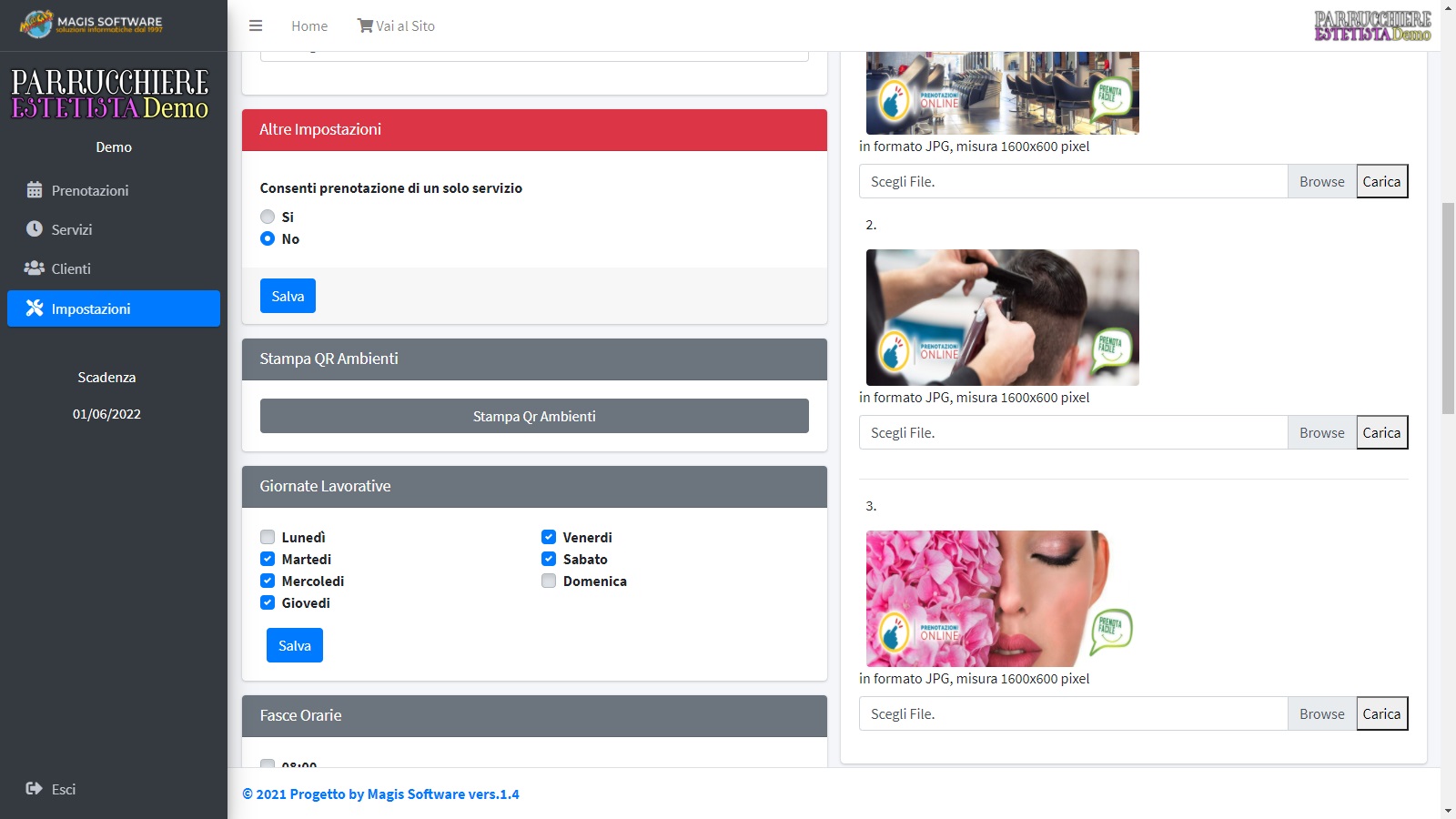
Task: Enable Domenica as a working day
Action: 549,581
